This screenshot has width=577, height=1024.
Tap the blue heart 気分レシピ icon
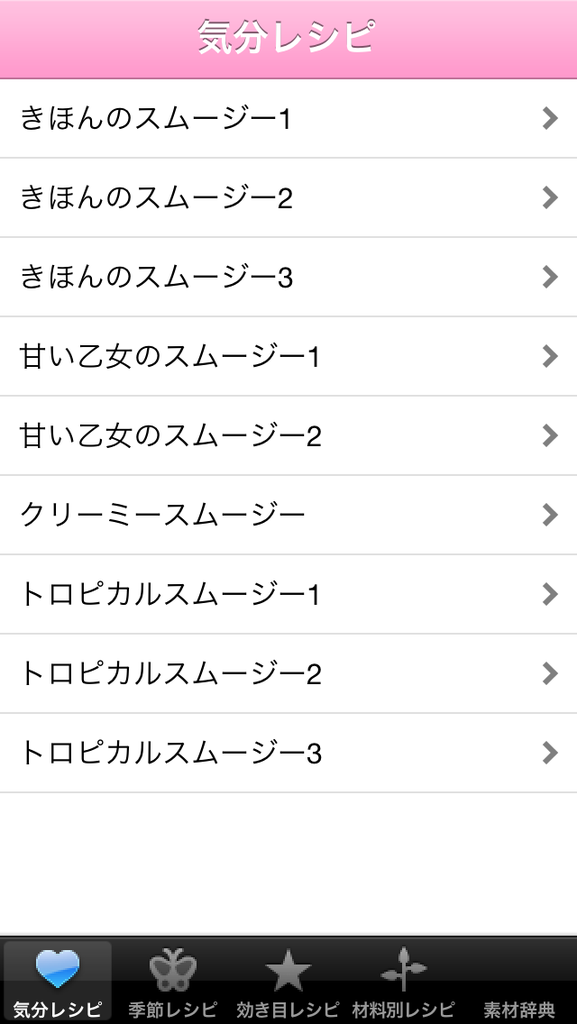(x=57, y=968)
